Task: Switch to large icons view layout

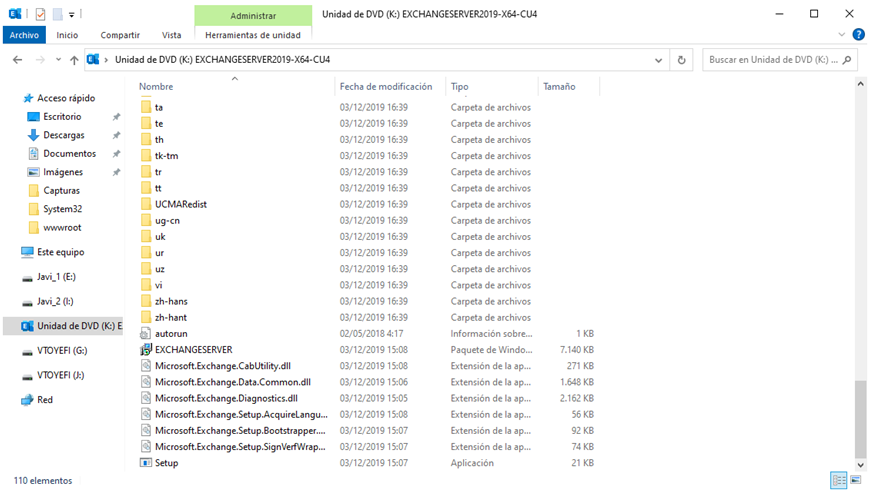Action: (856, 480)
